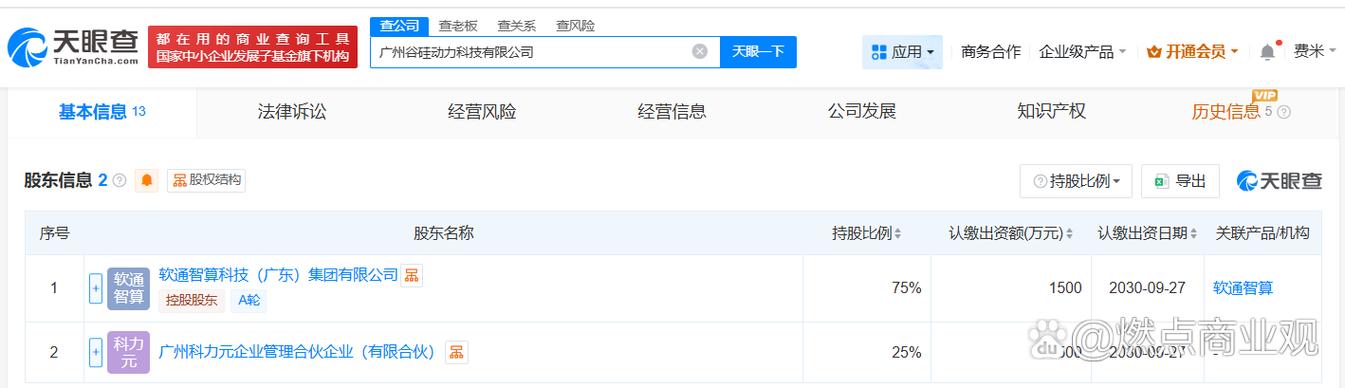Image resolution: width=1345 pixels, height=388 pixels.
Task: Switch to the 公司发展 tab
Action: pos(862,112)
